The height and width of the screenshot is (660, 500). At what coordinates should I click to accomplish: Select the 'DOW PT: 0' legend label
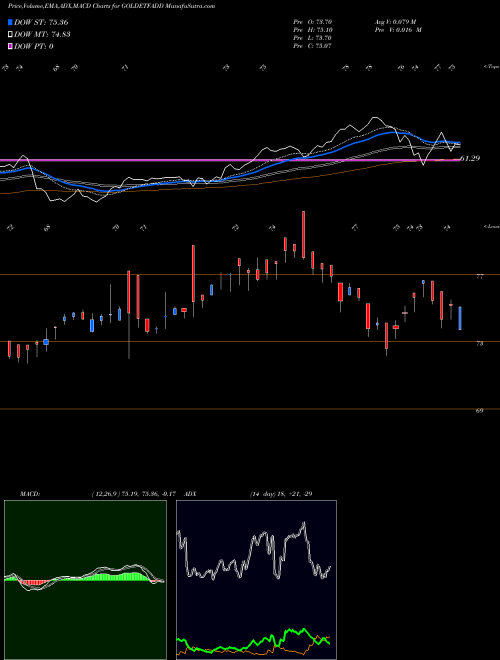pyautogui.click(x=34, y=46)
